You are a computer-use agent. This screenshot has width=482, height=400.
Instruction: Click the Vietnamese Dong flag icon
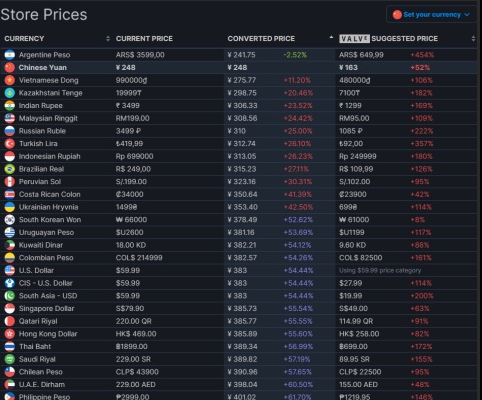(10, 80)
